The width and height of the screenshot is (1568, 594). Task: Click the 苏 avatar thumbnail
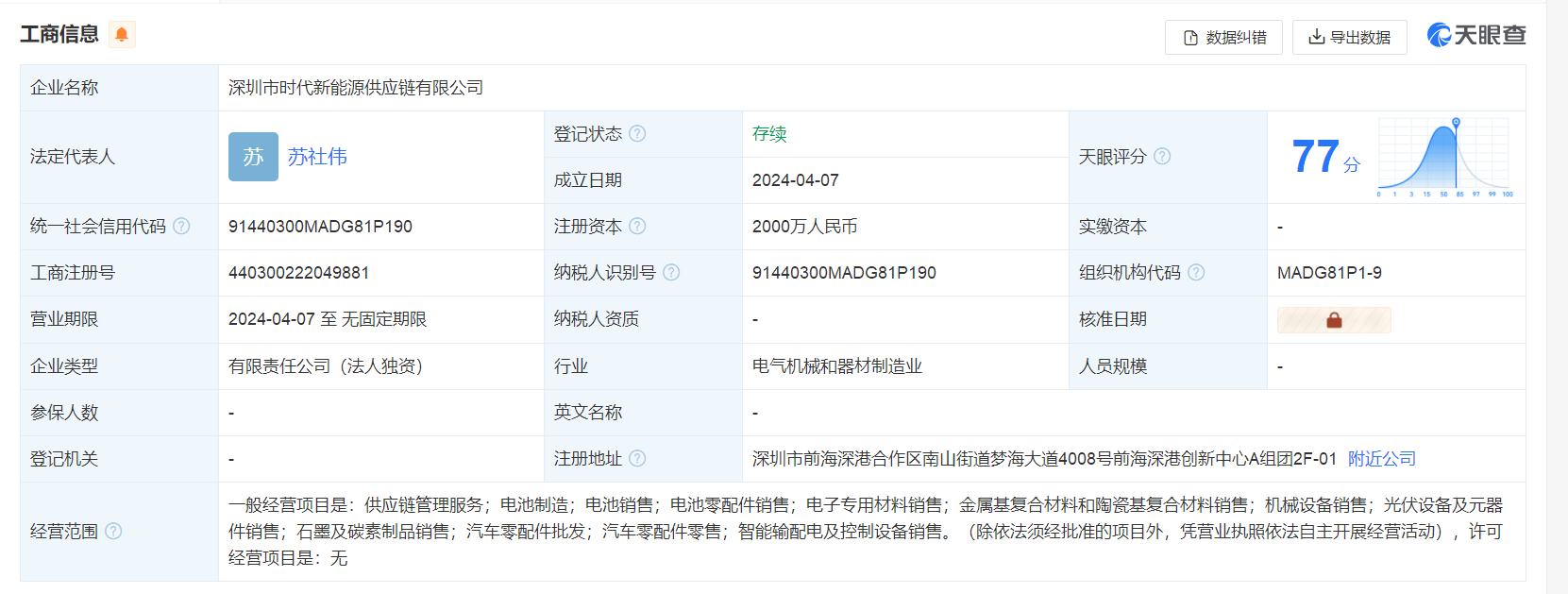253,157
